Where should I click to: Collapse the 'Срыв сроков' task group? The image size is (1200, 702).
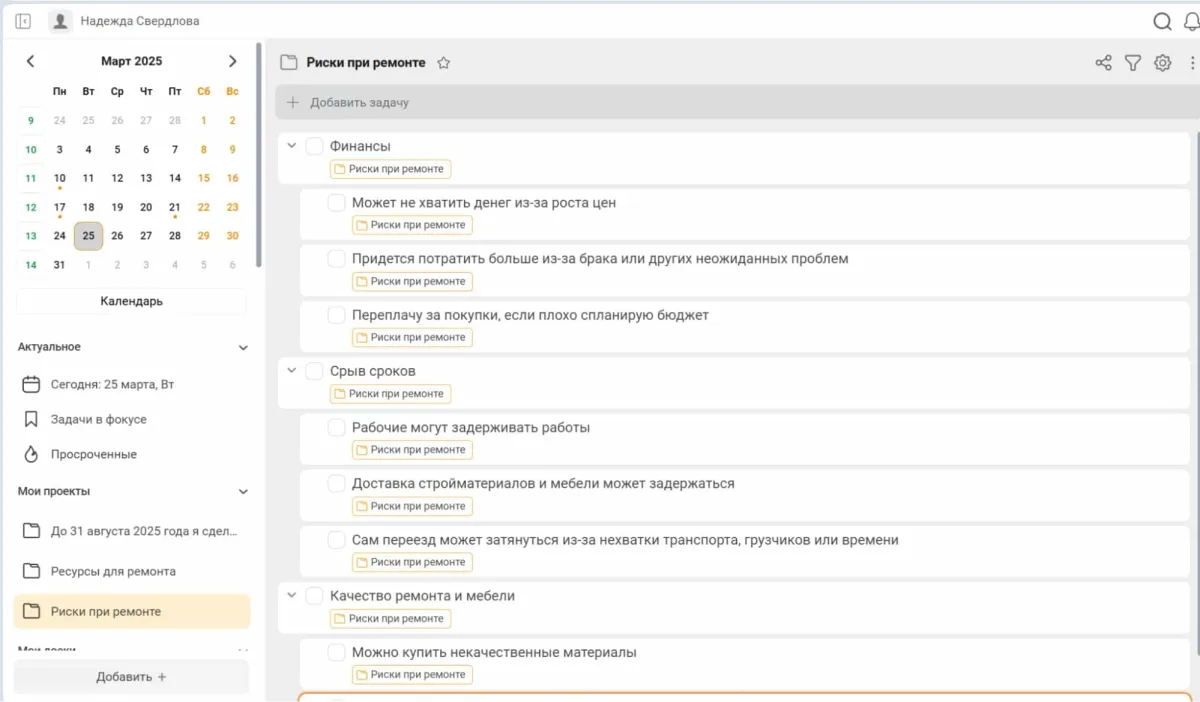tap(292, 371)
